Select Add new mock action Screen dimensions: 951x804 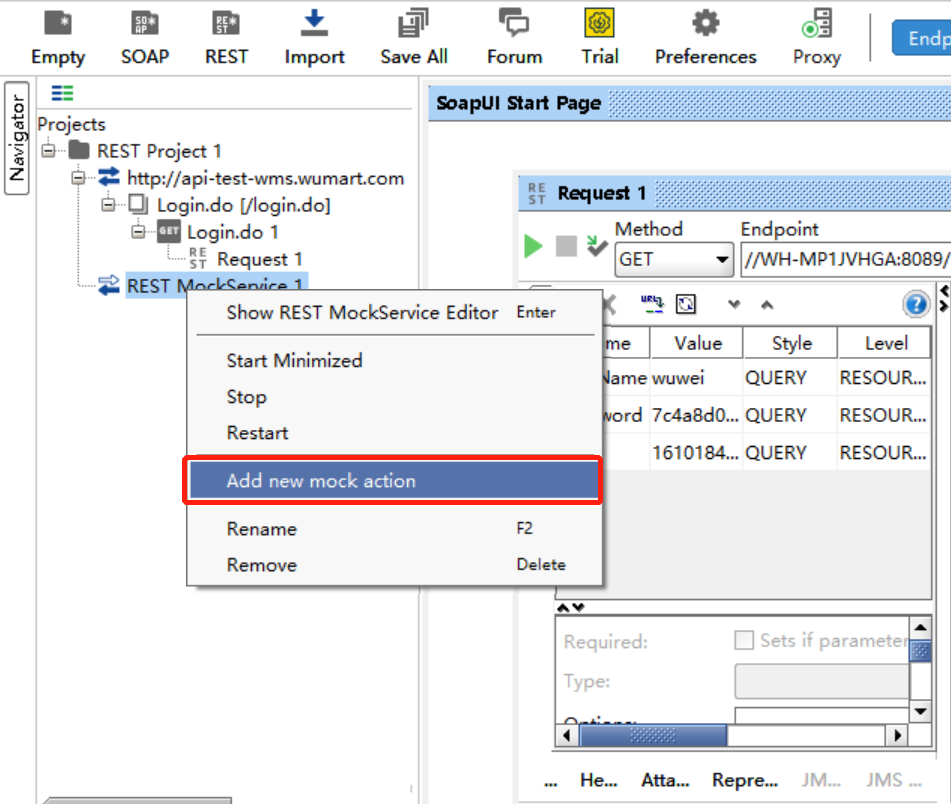394,480
